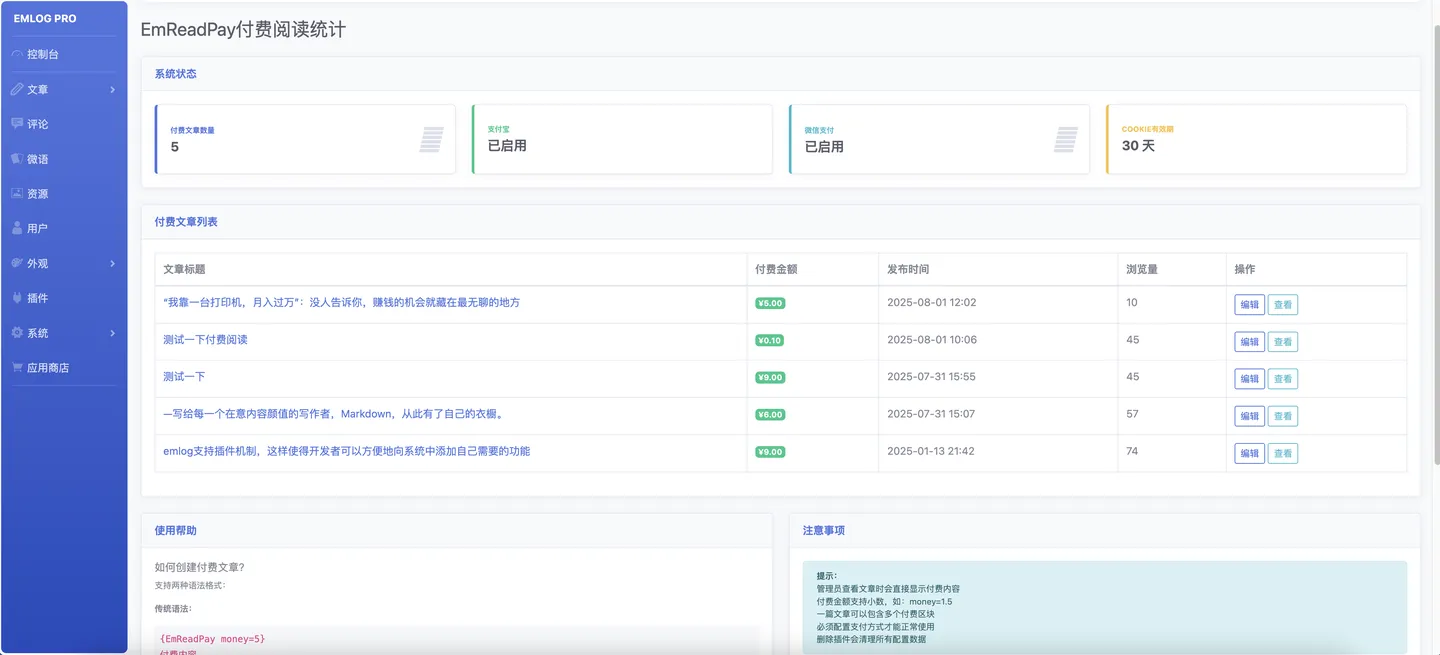This screenshot has width=1440, height=655.
Task: Click the 文章 pencil icon in sidebar
Action: 17,89
